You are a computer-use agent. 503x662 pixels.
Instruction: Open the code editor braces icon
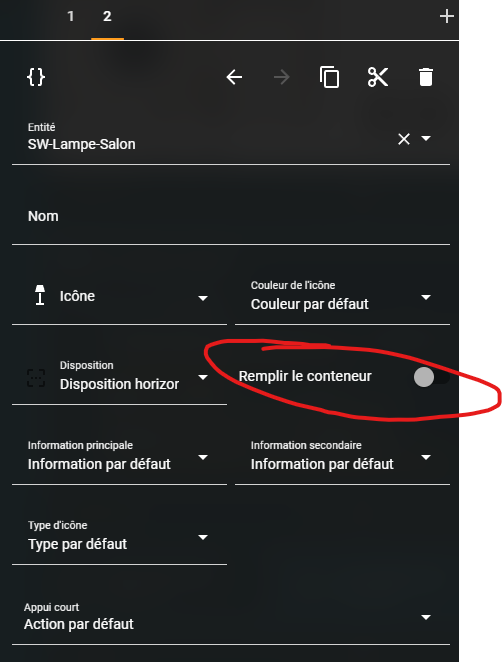coord(36,77)
